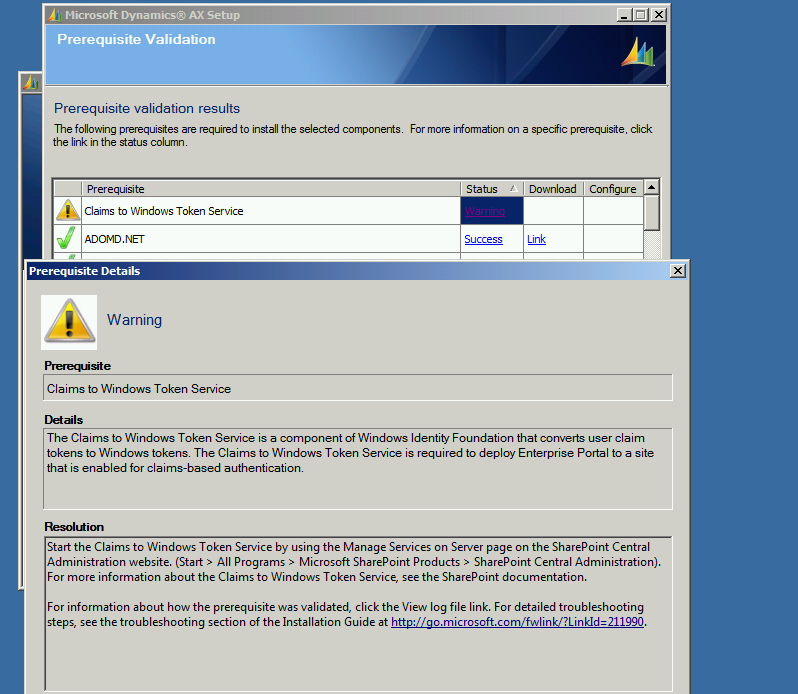Click the Warning heading in Prerequisite Details
Screen dimensions: 798x694
[134, 320]
